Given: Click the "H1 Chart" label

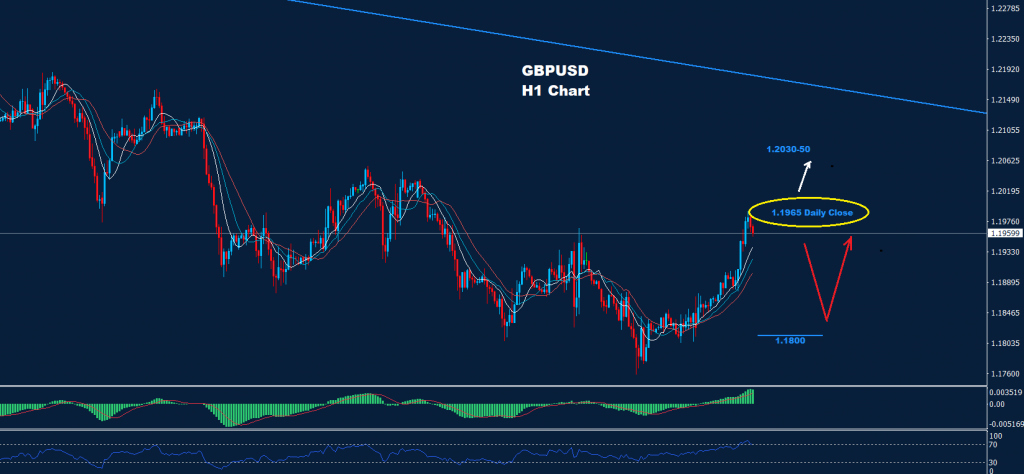Looking at the screenshot, I should (x=555, y=91).
